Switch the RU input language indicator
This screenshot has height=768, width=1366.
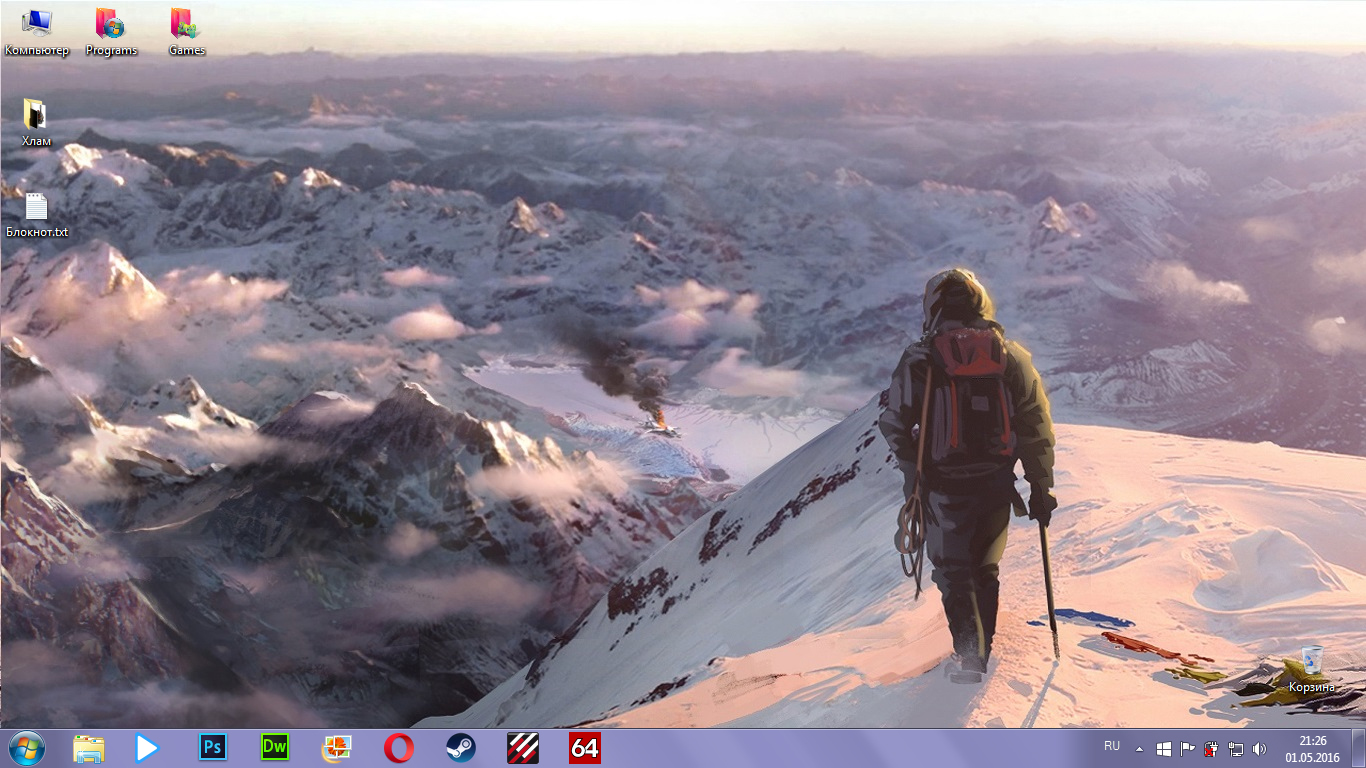pyautogui.click(x=1112, y=747)
